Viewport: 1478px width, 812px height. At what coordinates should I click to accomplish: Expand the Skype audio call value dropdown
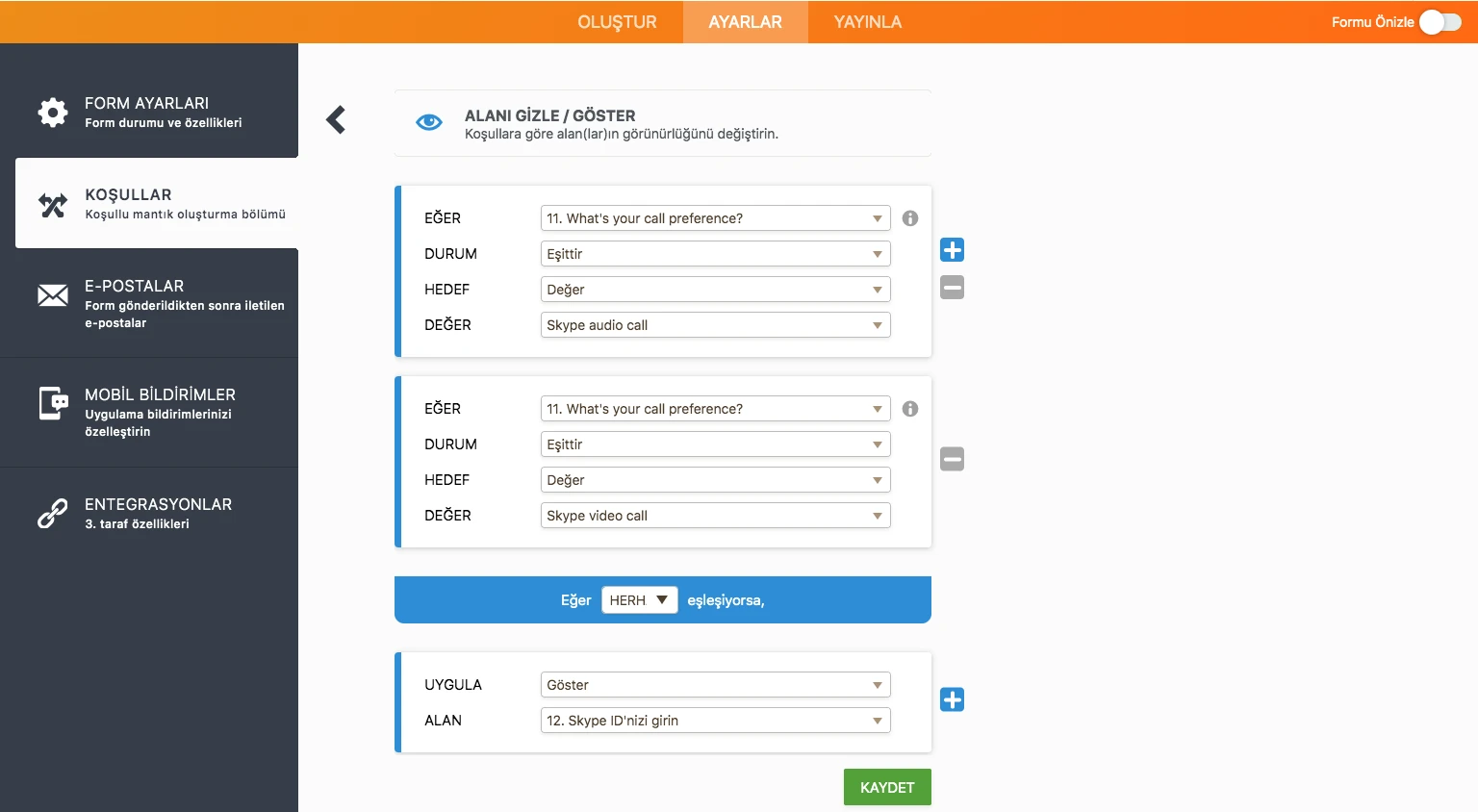coord(715,325)
